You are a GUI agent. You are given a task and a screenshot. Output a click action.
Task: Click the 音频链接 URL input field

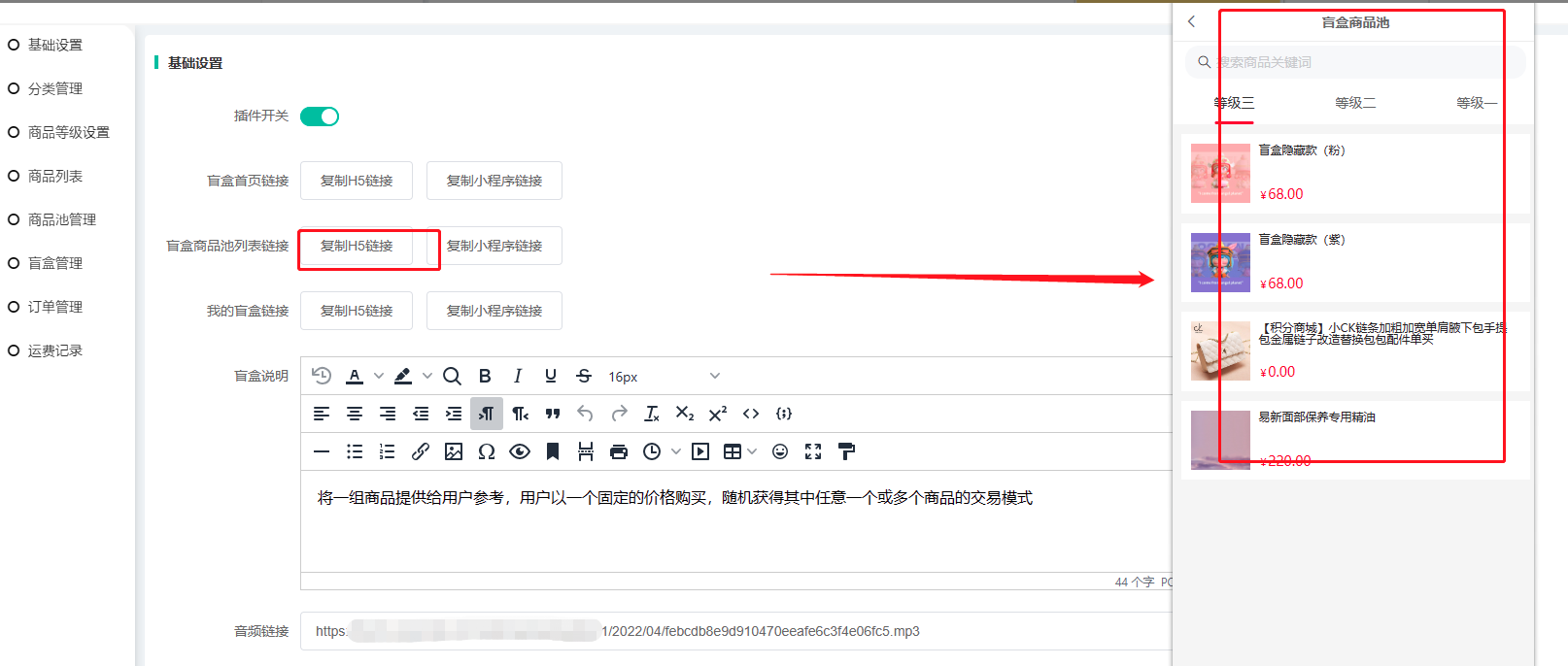(736, 631)
